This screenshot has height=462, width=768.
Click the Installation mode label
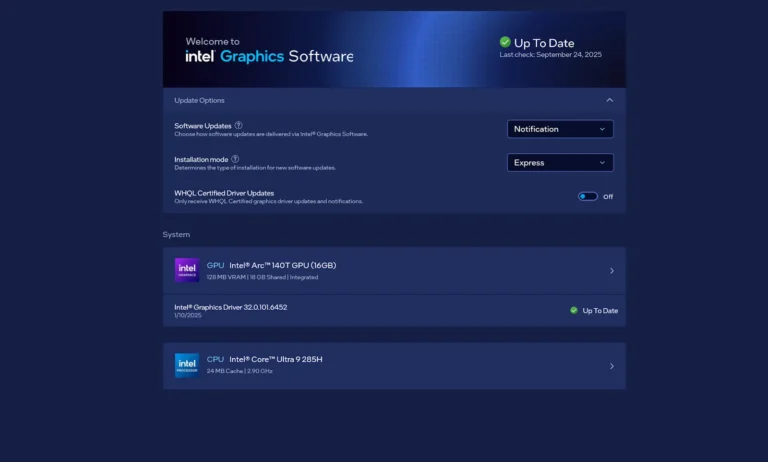(x=201, y=159)
